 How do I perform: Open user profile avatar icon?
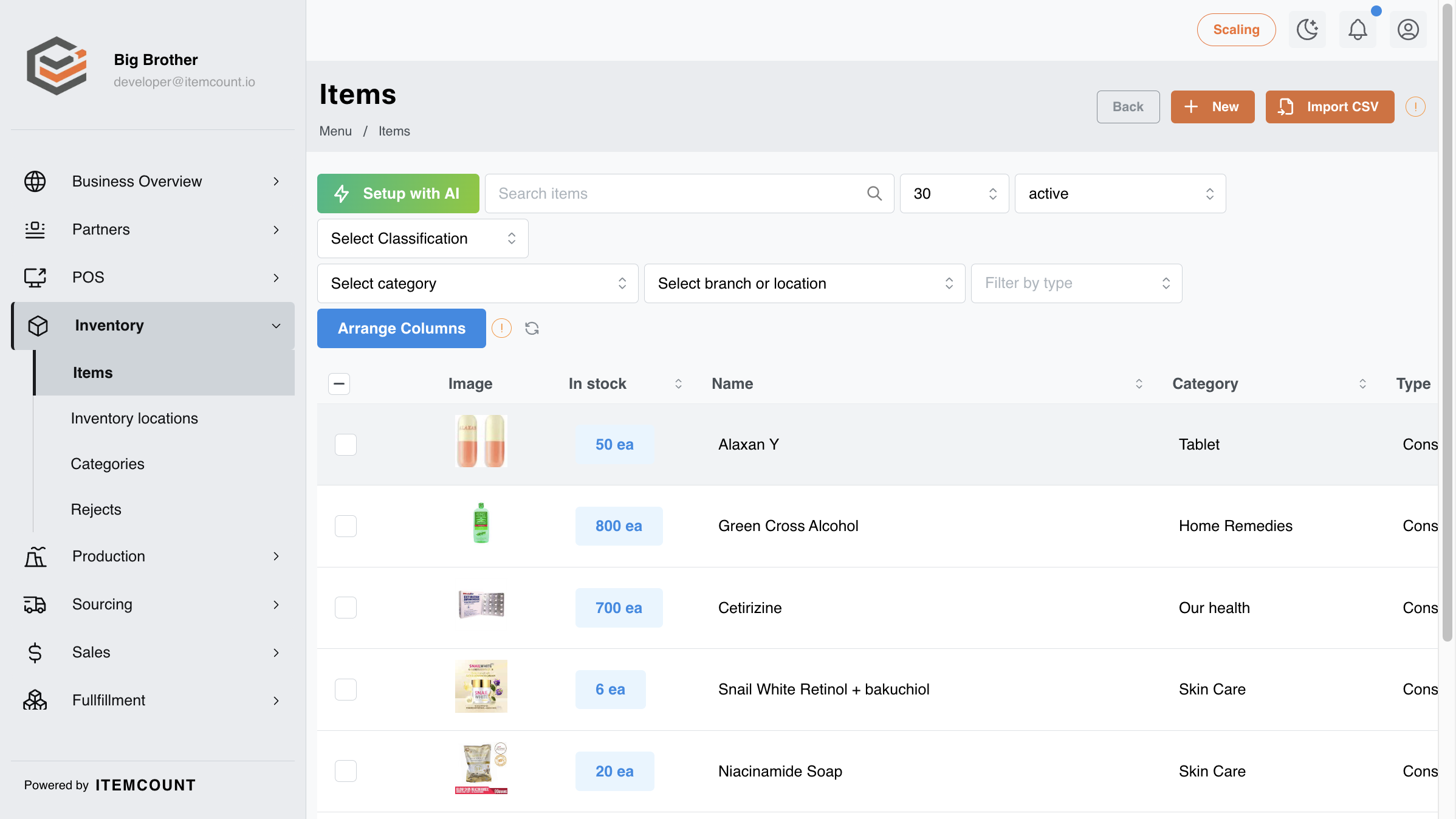[1408, 30]
